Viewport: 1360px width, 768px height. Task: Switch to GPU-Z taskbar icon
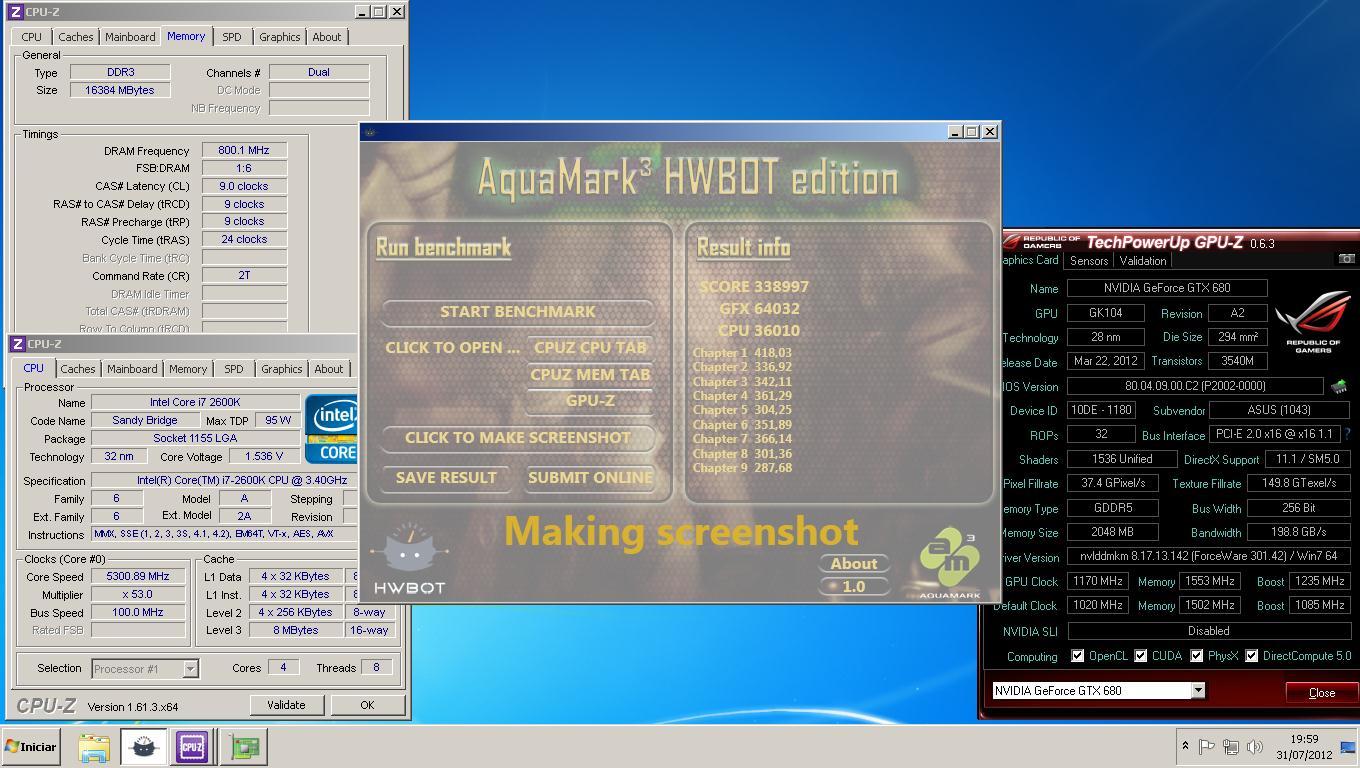click(x=243, y=747)
